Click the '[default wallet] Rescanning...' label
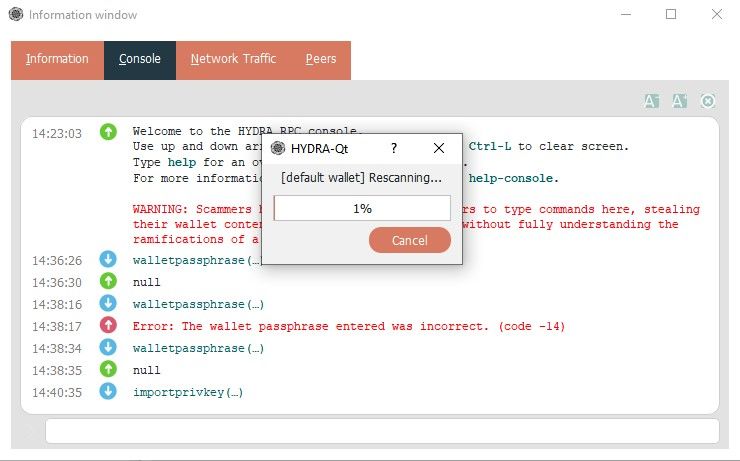This screenshot has width=740, height=461. pos(362,178)
